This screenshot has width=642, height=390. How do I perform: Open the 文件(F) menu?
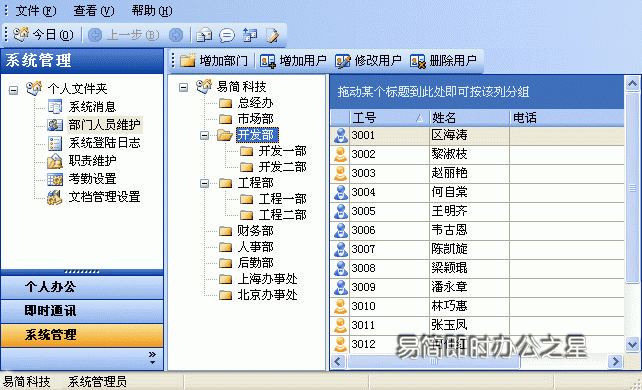[x=36, y=11]
